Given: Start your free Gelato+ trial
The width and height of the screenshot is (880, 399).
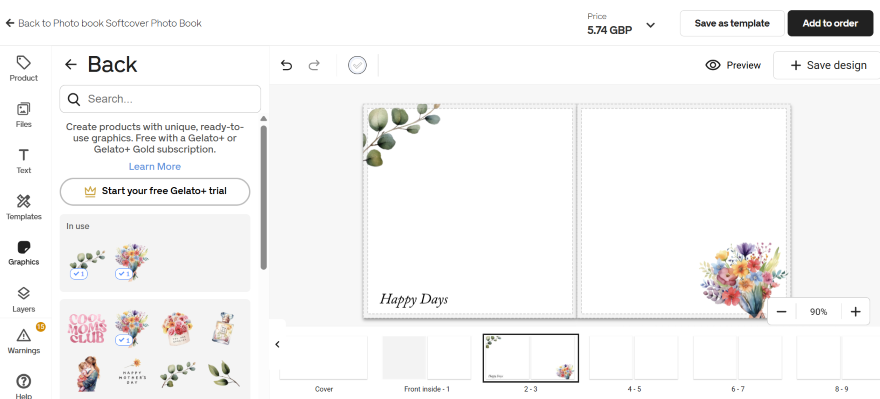Looking at the screenshot, I should click(x=155, y=191).
